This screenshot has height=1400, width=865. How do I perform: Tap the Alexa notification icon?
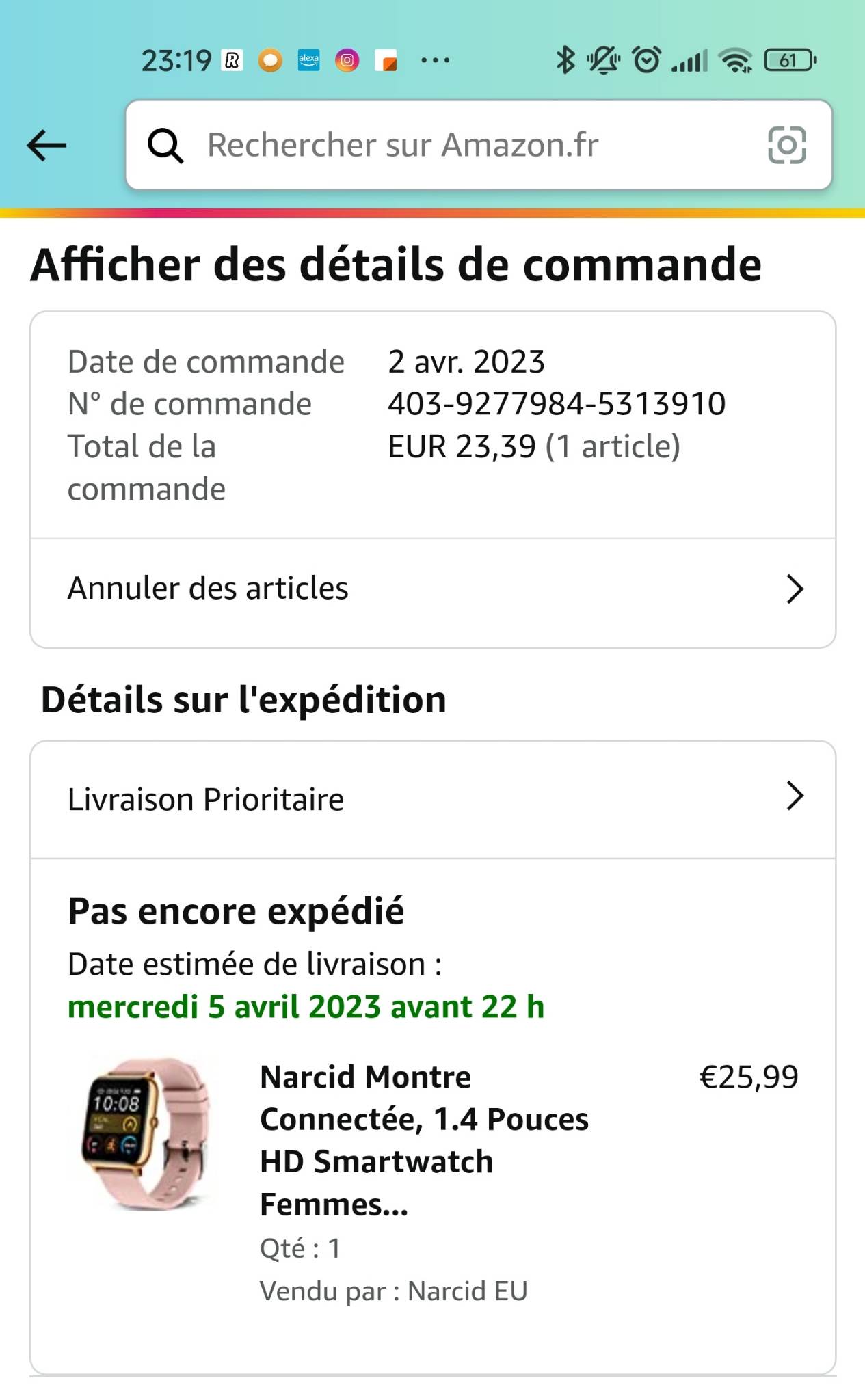[x=308, y=60]
